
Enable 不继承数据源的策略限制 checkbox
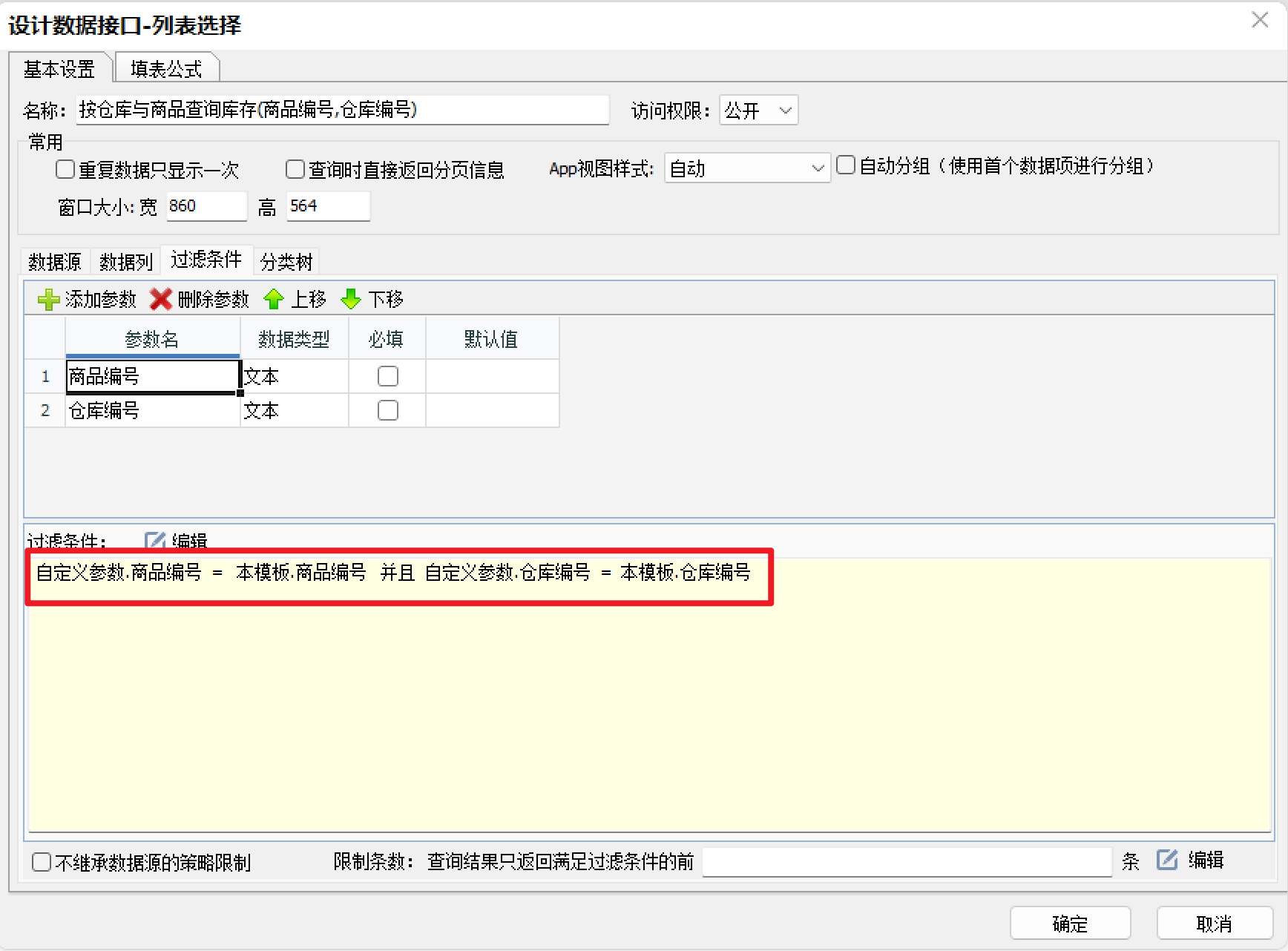coord(42,862)
